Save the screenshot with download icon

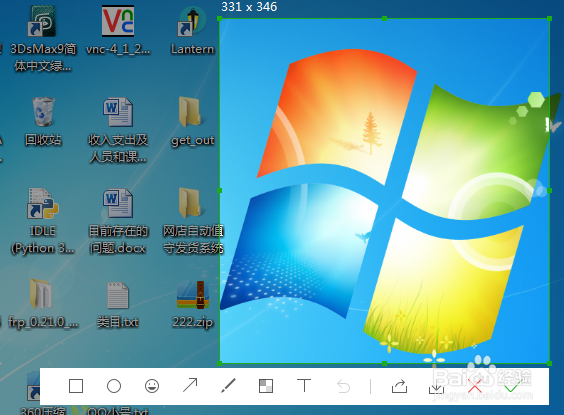[x=436, y=388]
